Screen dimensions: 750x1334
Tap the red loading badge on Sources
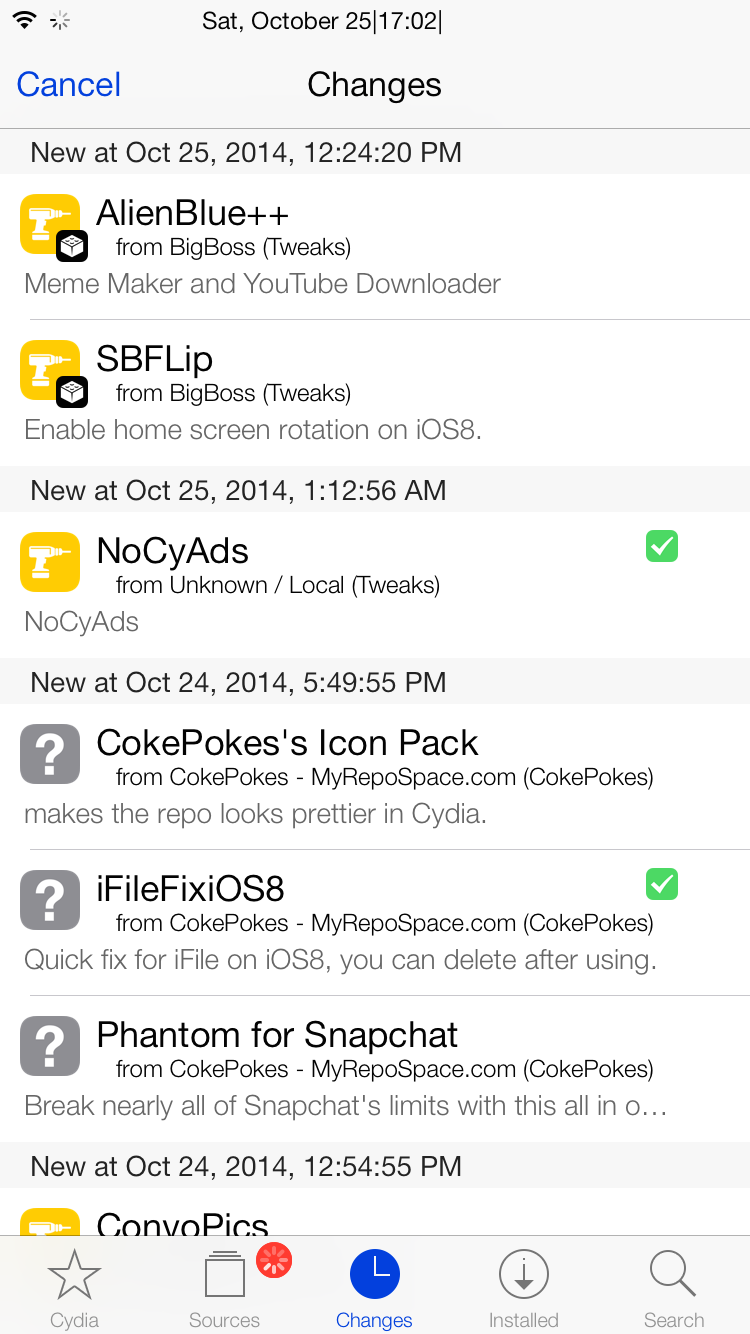coord(274,1260)
